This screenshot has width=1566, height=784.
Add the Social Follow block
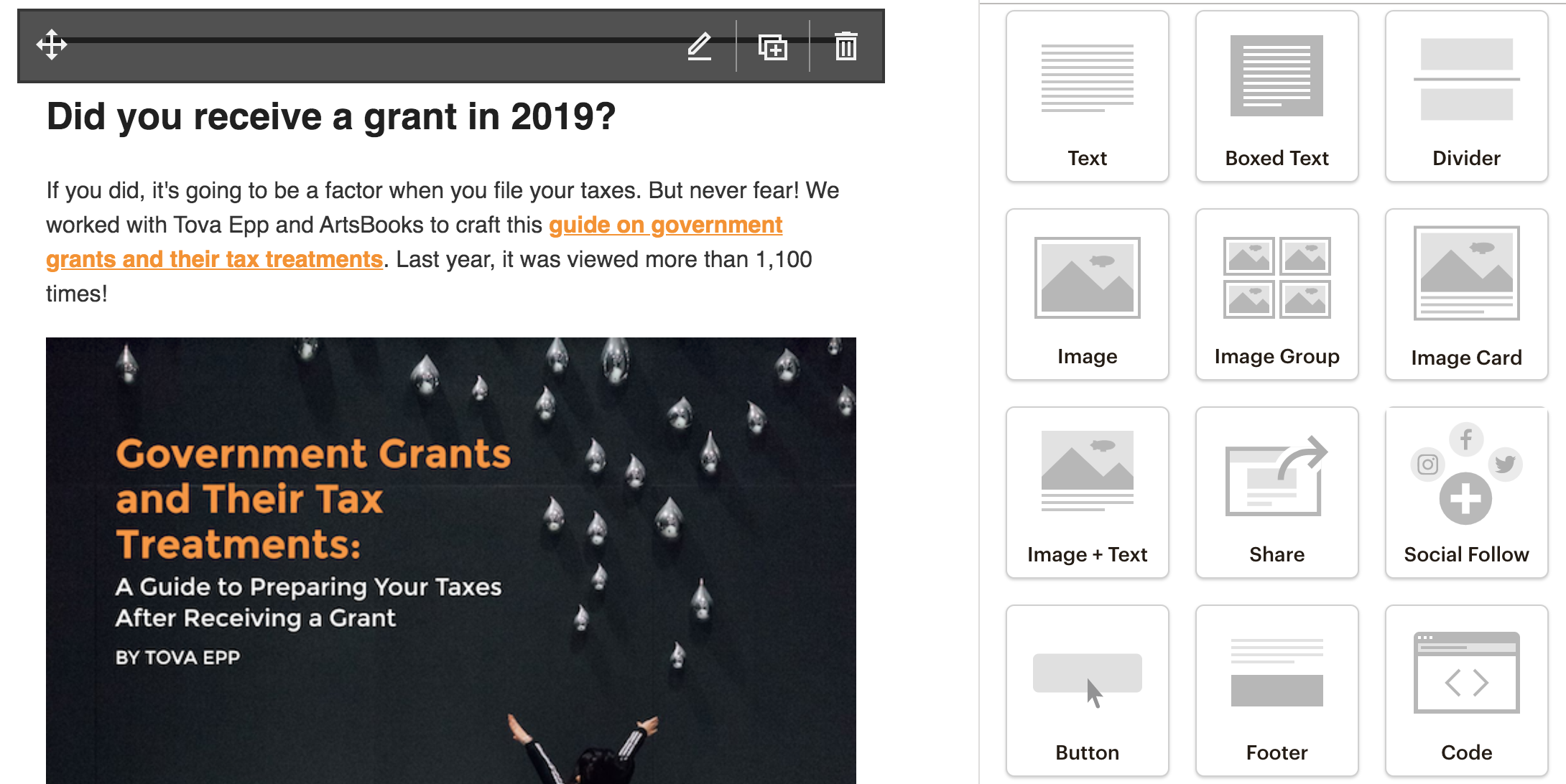pyautogui.click(x=1466, y=493)
